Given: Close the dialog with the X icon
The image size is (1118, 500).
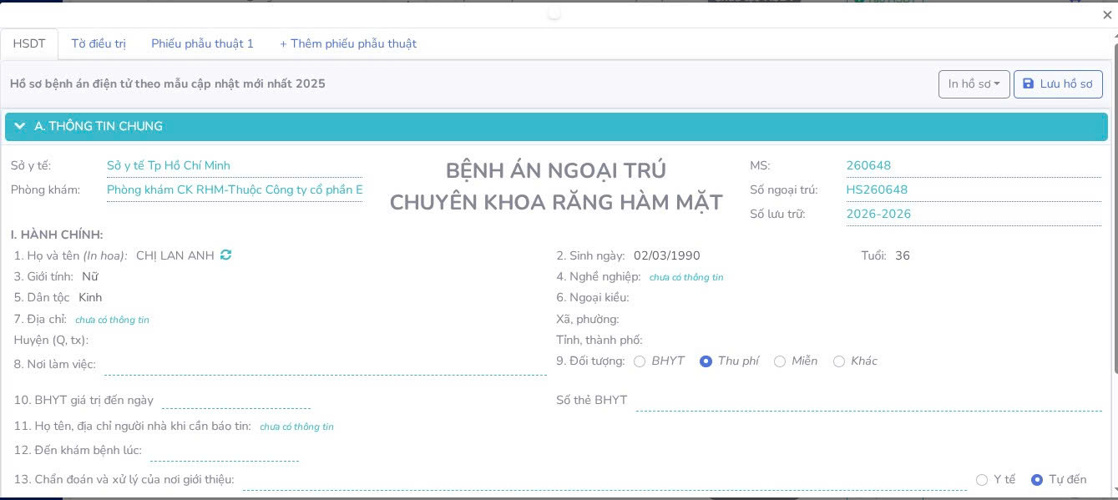Looking at the screenshot, I should click(1107, 15).
